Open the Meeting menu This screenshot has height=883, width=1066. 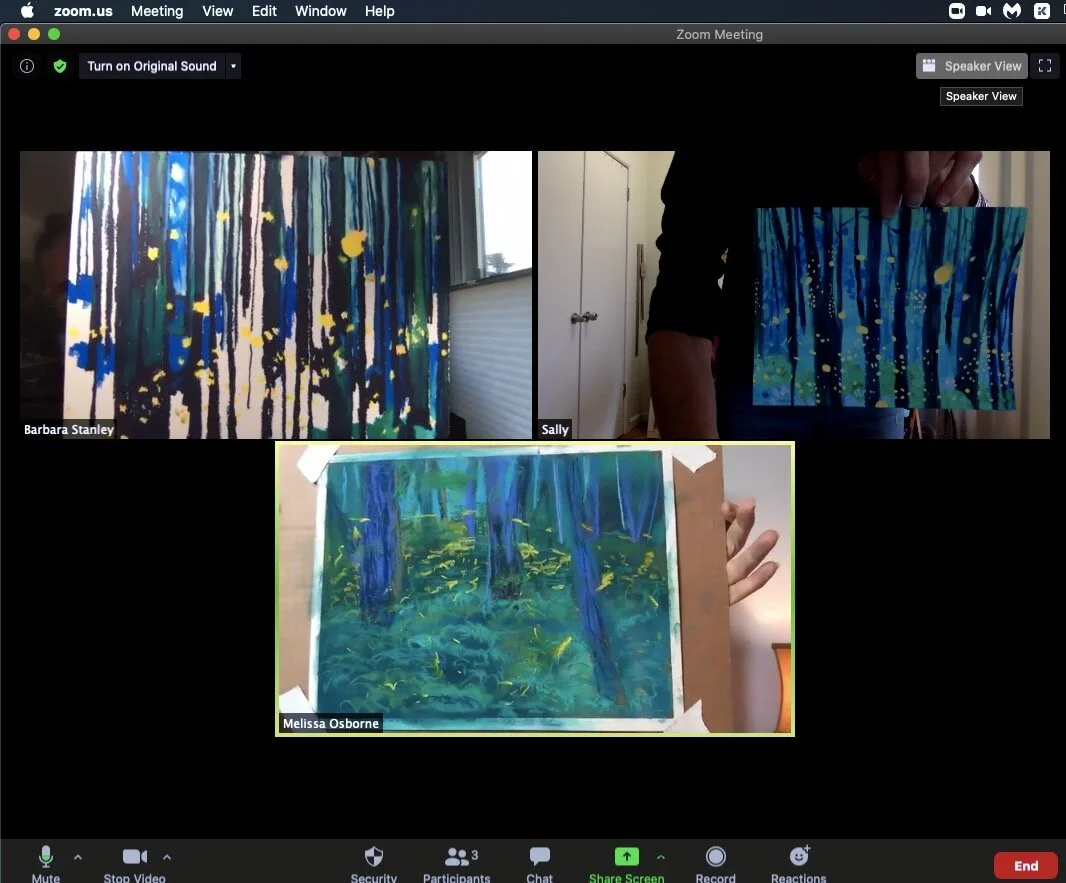157,11
